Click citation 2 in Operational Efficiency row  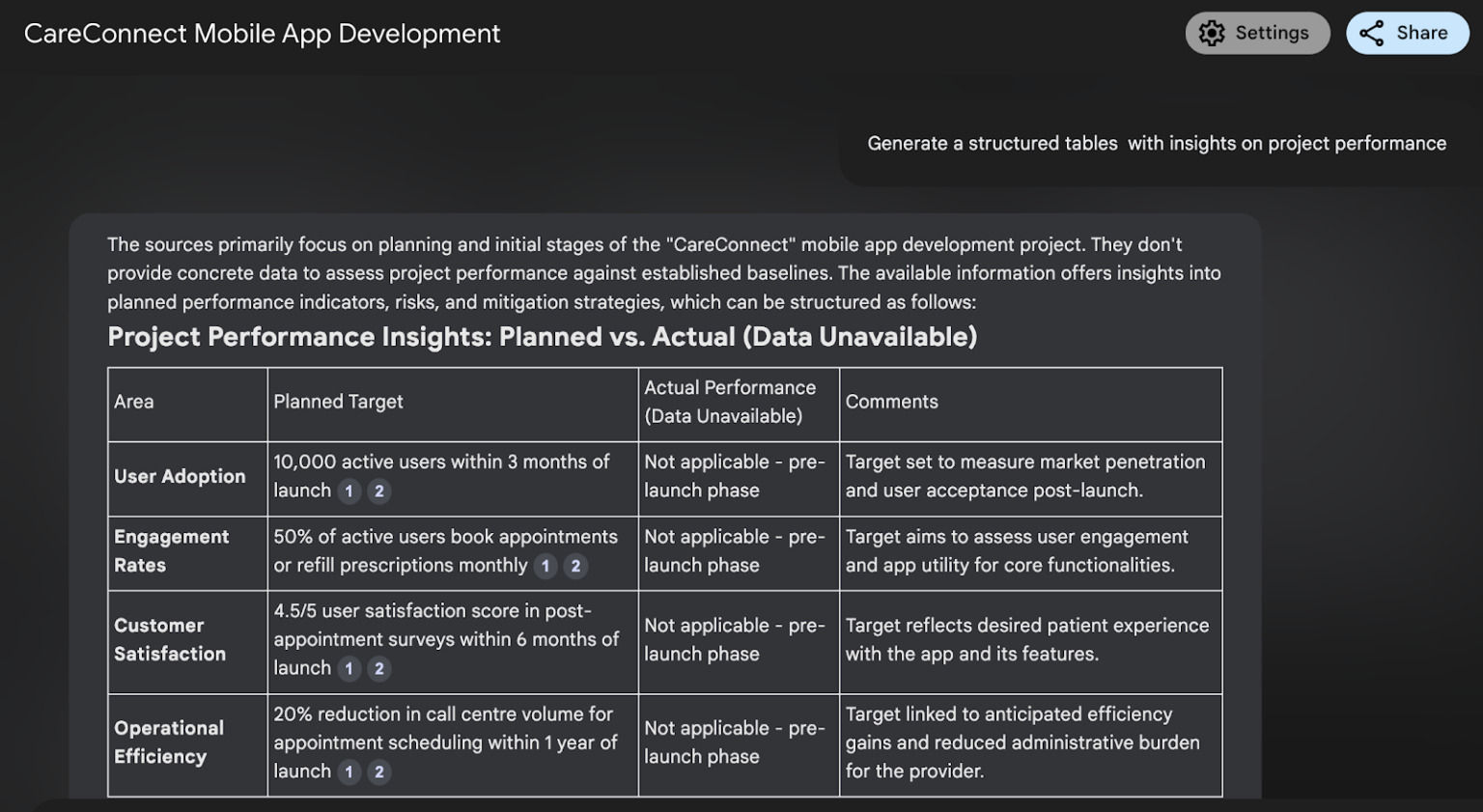coord(379,771)
